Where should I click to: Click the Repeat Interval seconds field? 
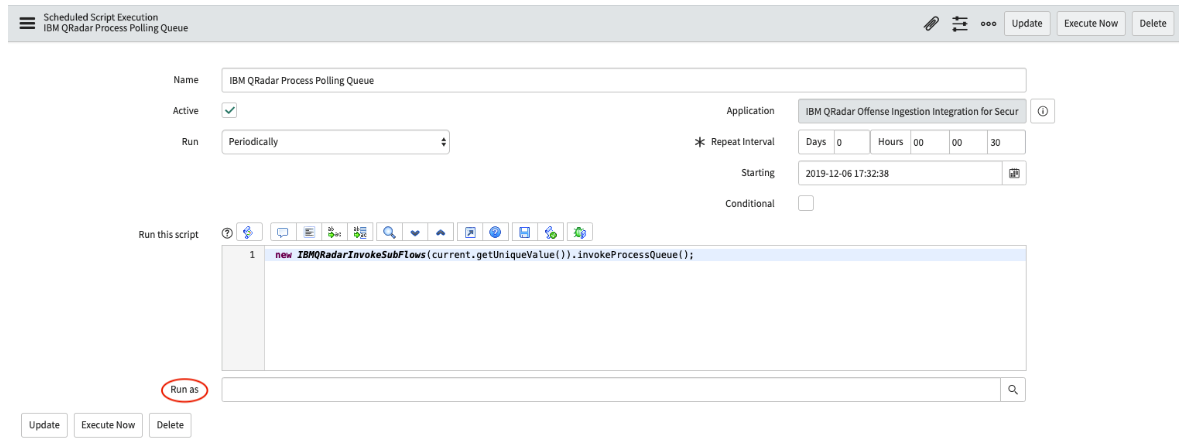point(1006,142)
